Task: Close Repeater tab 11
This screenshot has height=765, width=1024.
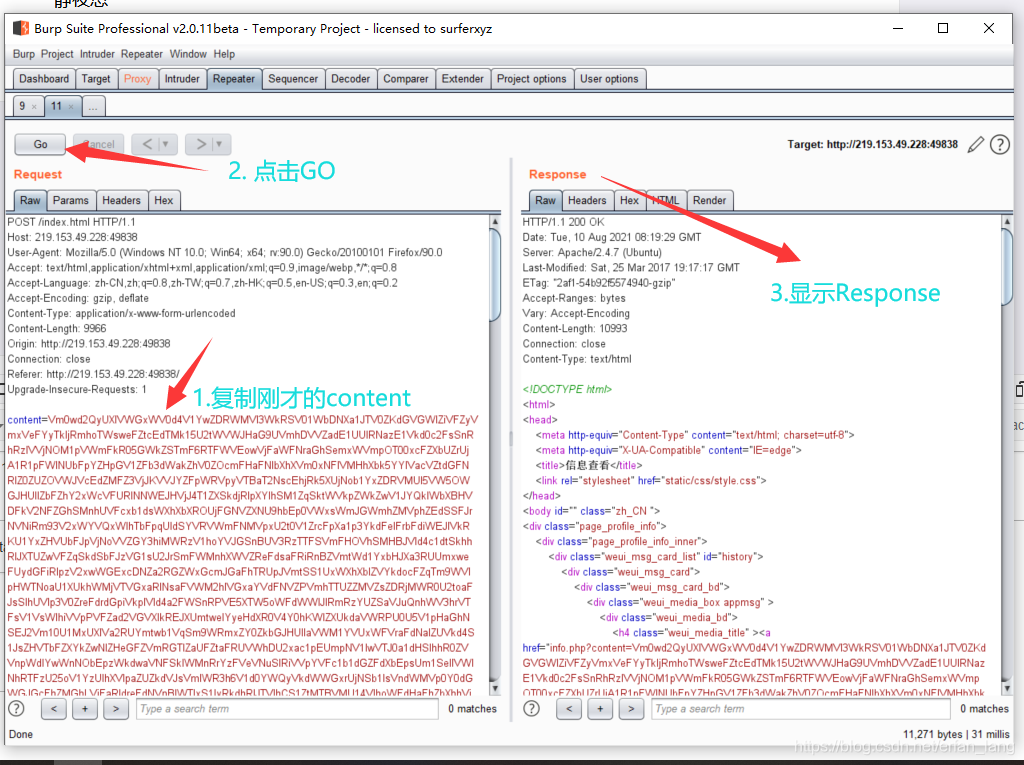Action: [x=71, y=106]
